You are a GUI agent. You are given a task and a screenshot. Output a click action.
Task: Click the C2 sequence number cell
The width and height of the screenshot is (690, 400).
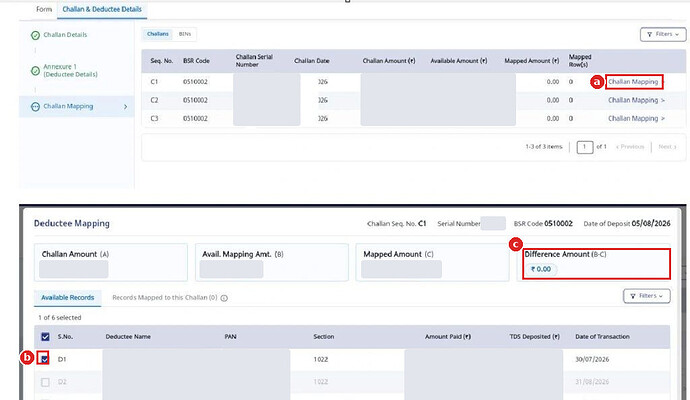tap(154, 100)
